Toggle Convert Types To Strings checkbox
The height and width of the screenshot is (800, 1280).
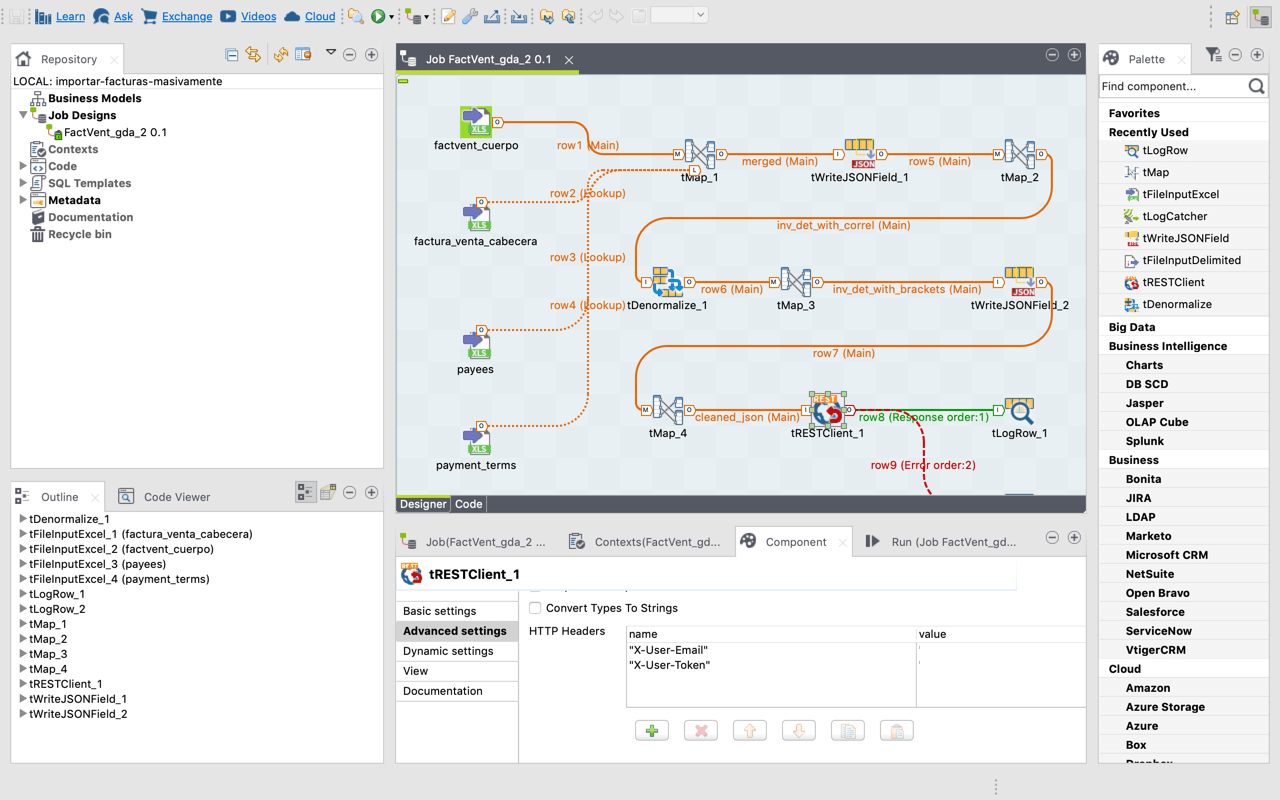click(535, 608)
